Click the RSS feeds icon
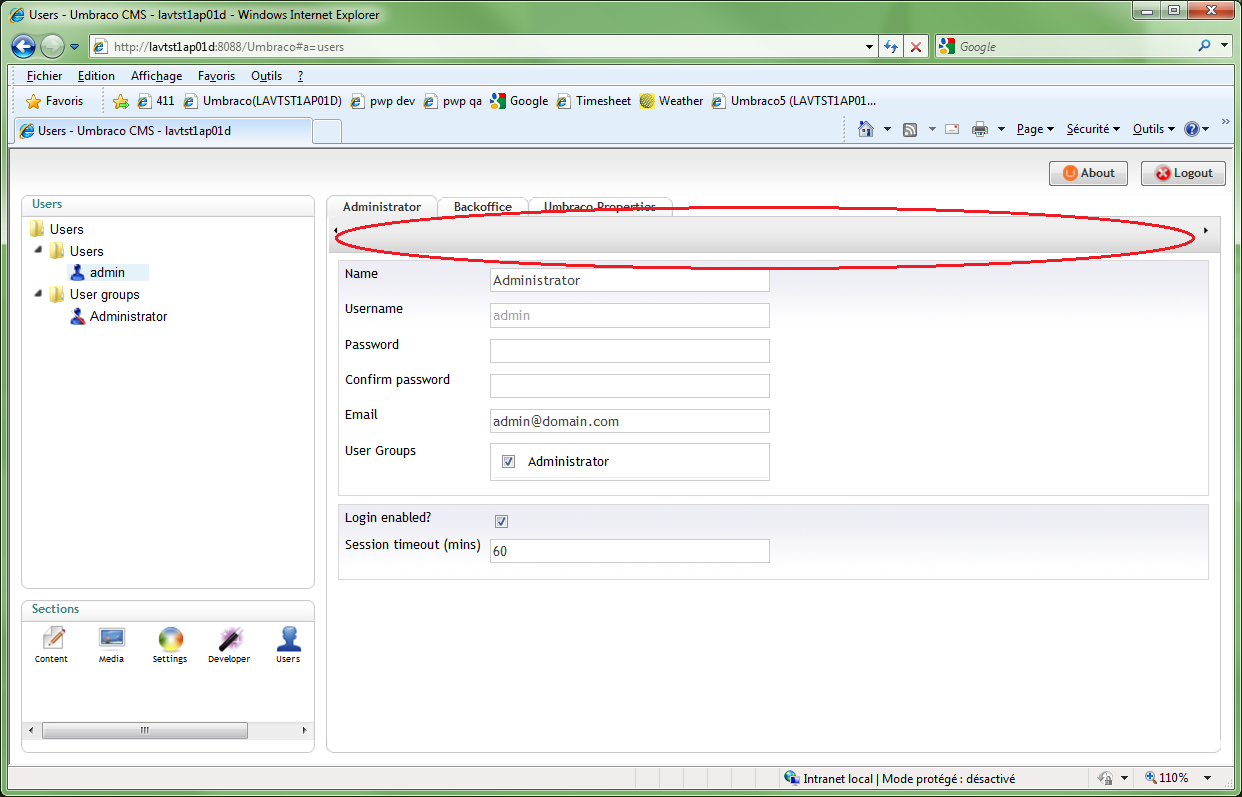1242x797 pixels. tap(910, 129)
